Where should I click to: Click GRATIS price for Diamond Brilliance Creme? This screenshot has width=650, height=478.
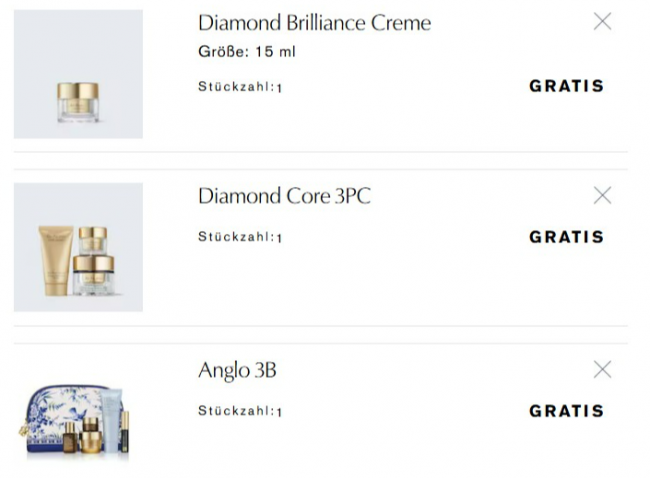566,86
